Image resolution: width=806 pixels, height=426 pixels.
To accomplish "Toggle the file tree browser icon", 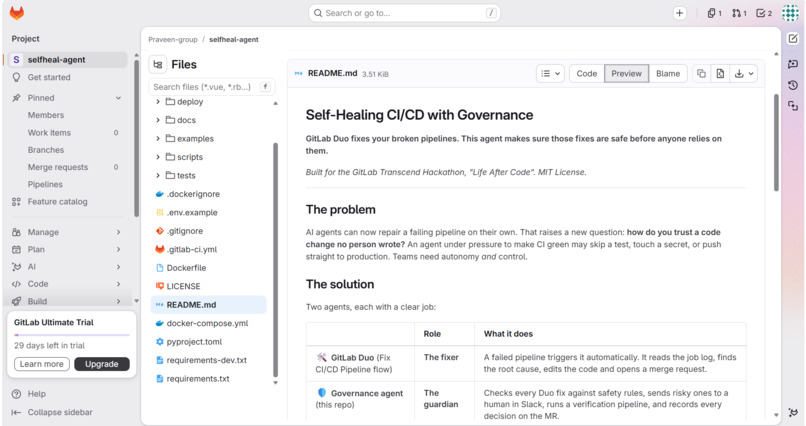I will tap(158, 64).
